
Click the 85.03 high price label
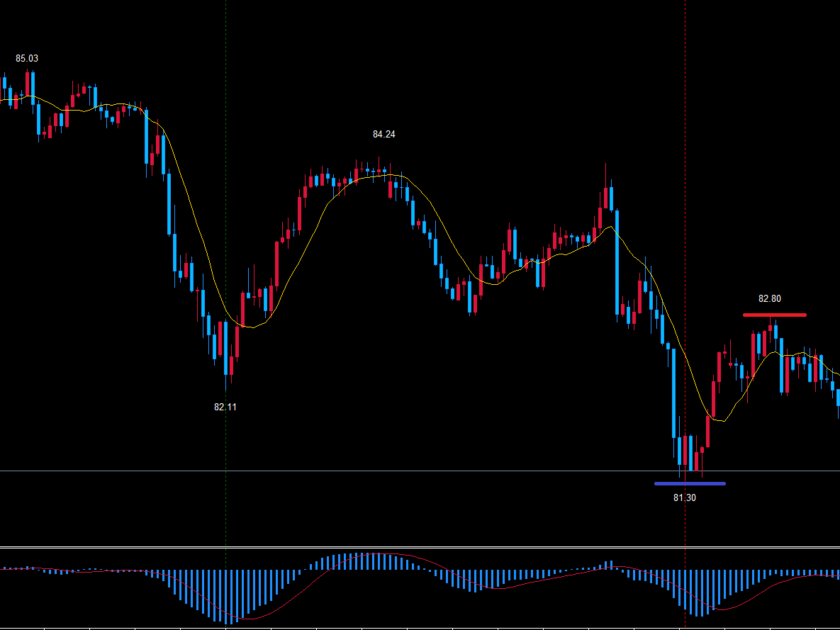[x=27, y=59]
